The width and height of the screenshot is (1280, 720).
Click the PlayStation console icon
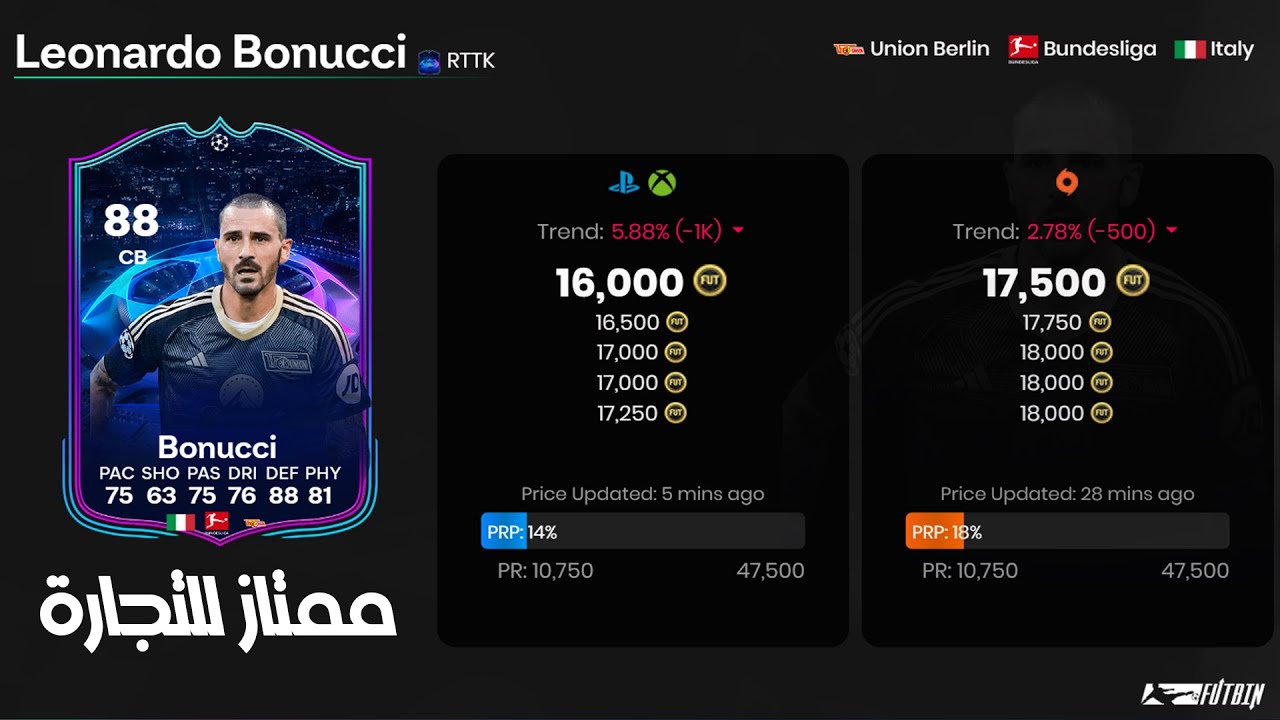tap(624, 183)
